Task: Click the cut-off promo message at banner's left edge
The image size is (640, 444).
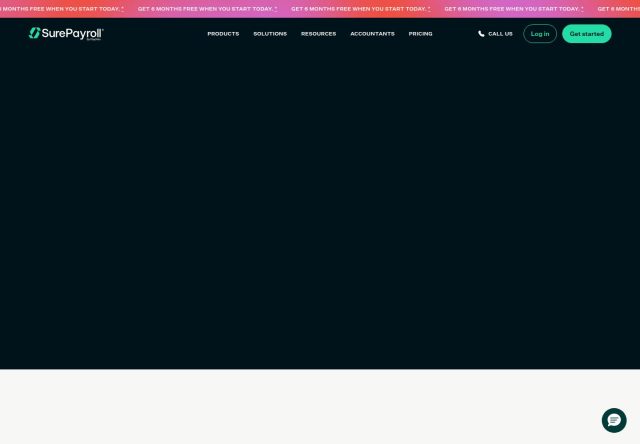Action: click(60, 9)
